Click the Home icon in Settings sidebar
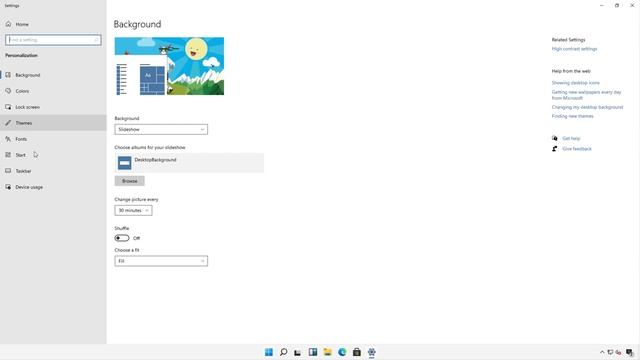The height and width of the screenshot is (360, 640). point(8,24)
